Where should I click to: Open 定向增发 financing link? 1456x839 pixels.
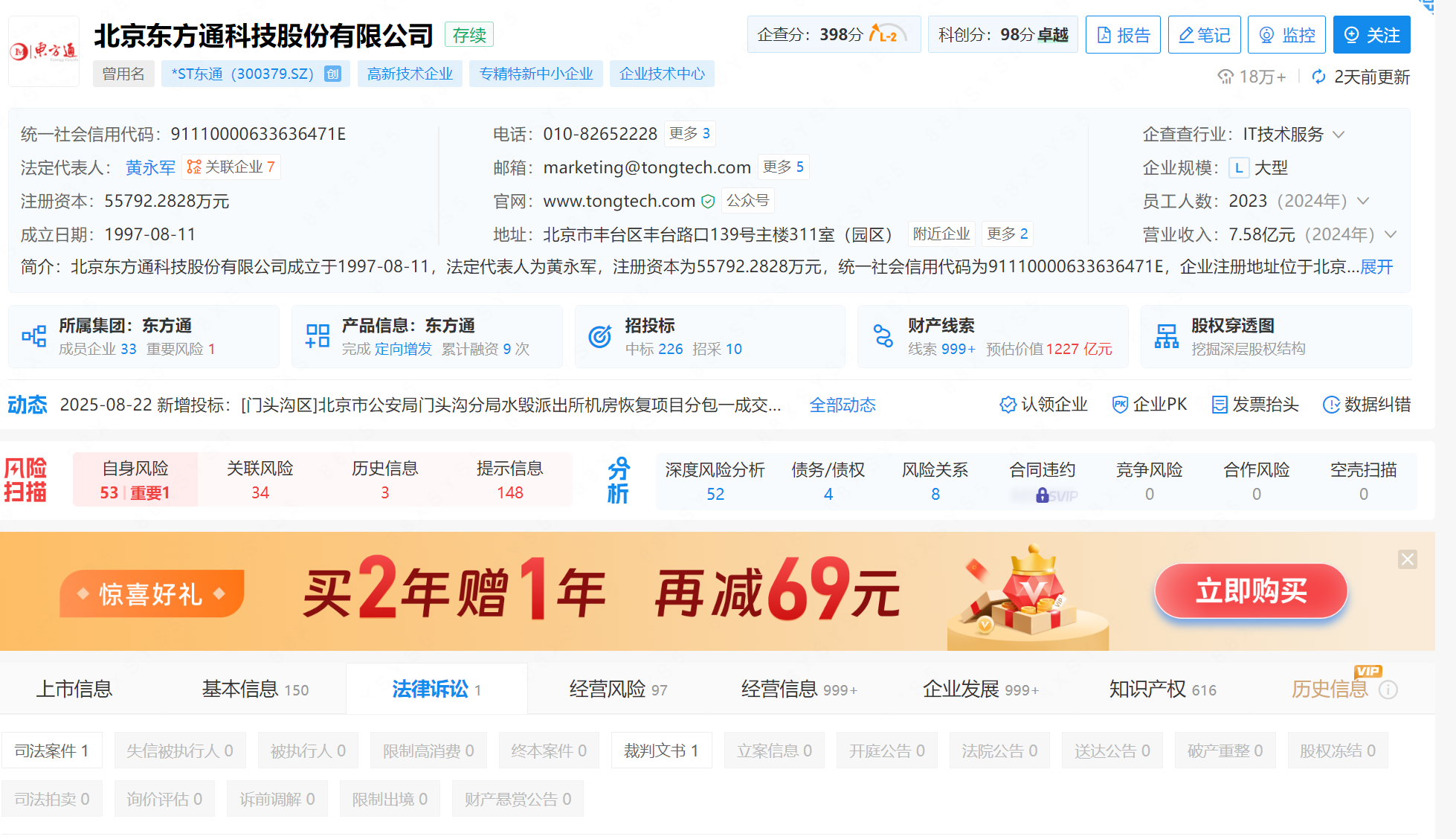pos(403,349)
